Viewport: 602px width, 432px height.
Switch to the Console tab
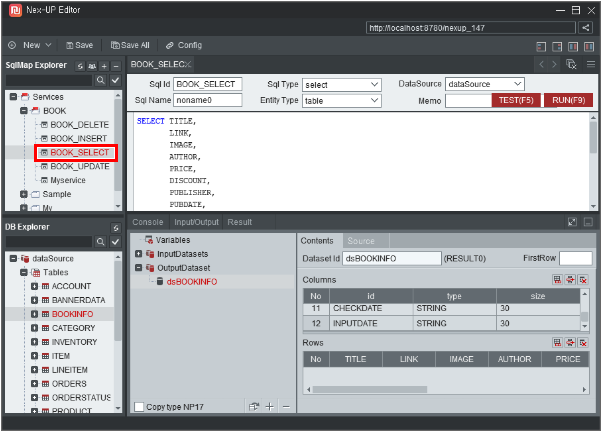[148, 222]
